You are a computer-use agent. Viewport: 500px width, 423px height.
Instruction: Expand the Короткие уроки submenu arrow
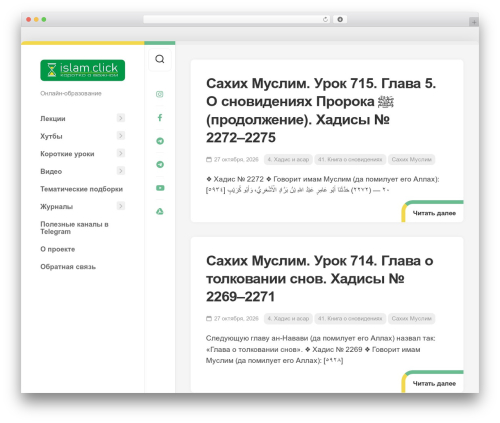(121, 153)
